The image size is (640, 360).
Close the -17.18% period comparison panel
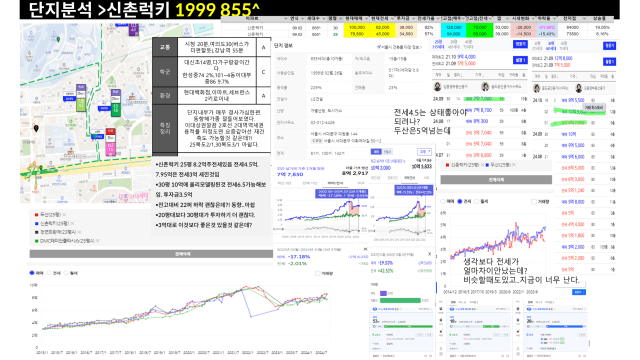(365, 249)
